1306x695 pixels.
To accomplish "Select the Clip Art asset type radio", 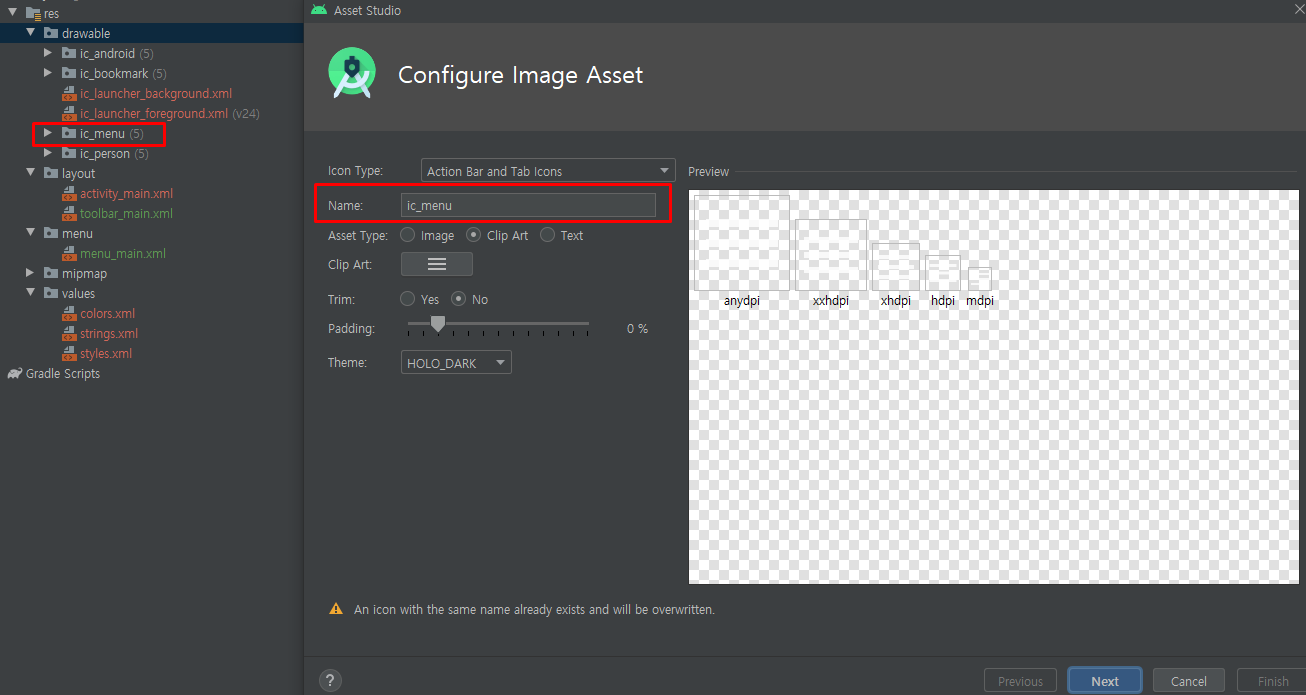I will 474,235.
